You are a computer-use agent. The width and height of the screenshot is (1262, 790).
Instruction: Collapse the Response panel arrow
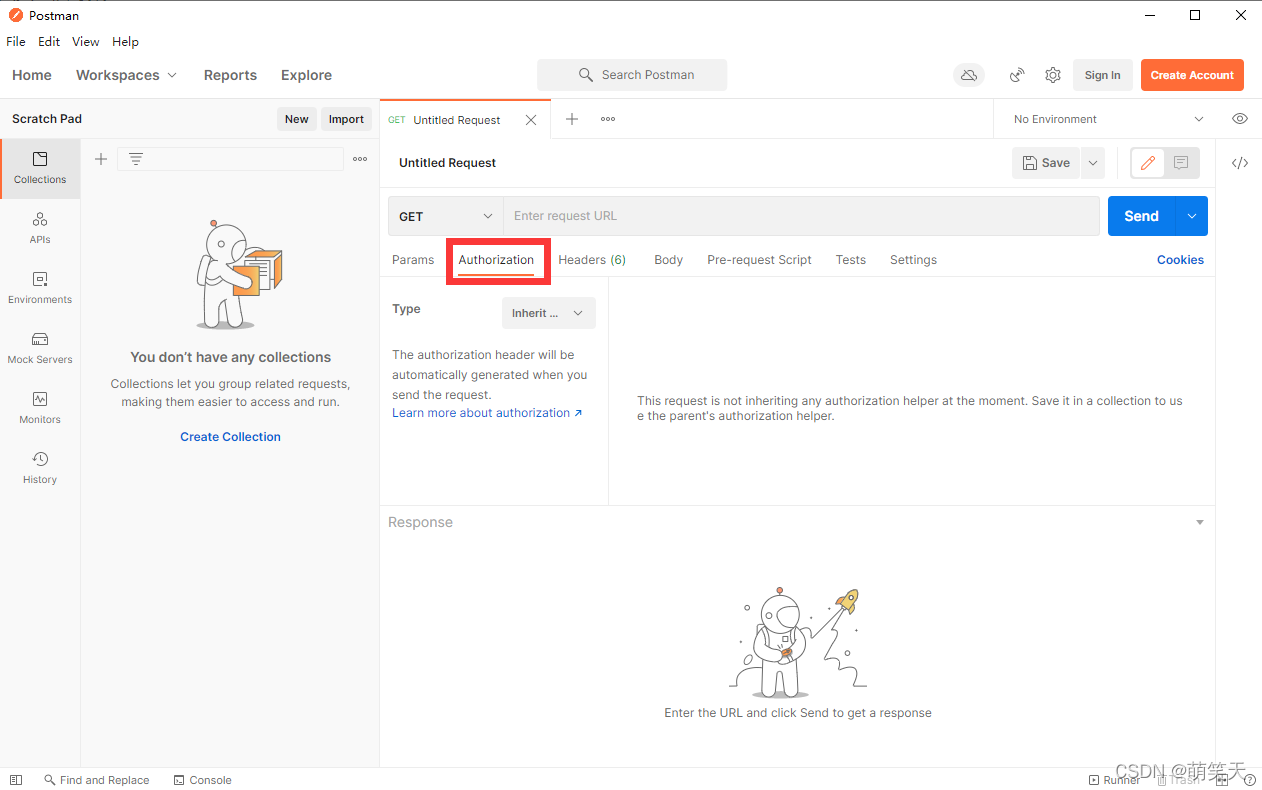(x=1200, y=523)
